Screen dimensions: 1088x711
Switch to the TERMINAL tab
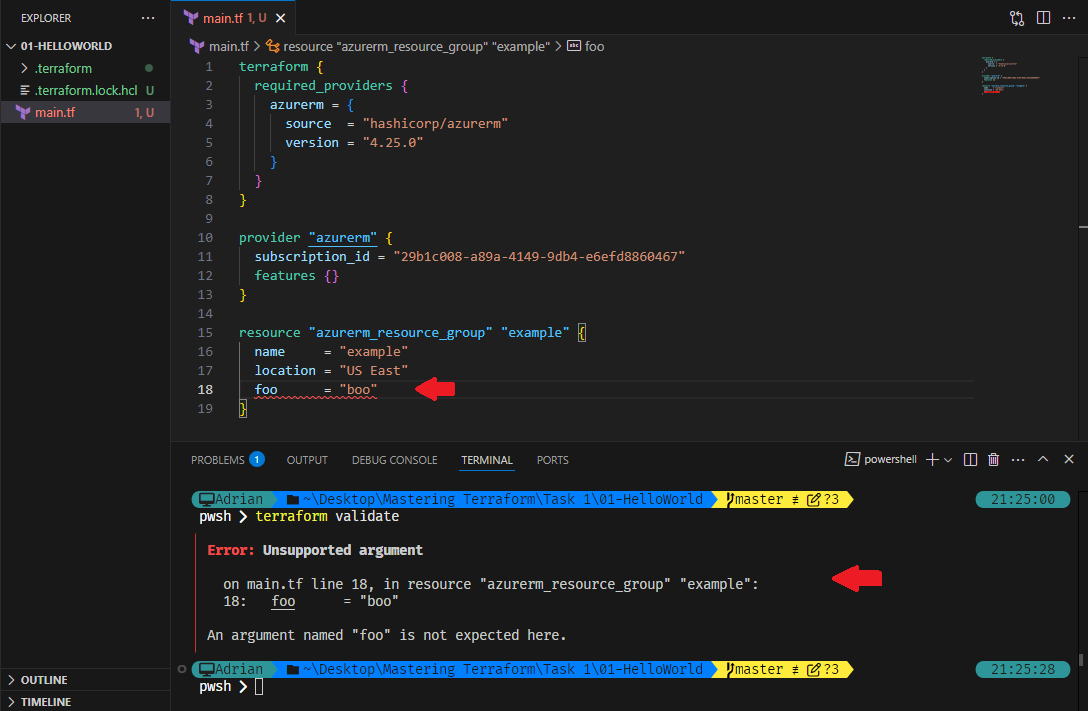[486, 460]
